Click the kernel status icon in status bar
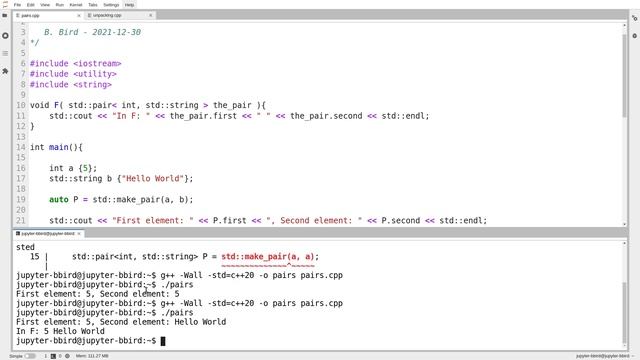 (67, 356)
